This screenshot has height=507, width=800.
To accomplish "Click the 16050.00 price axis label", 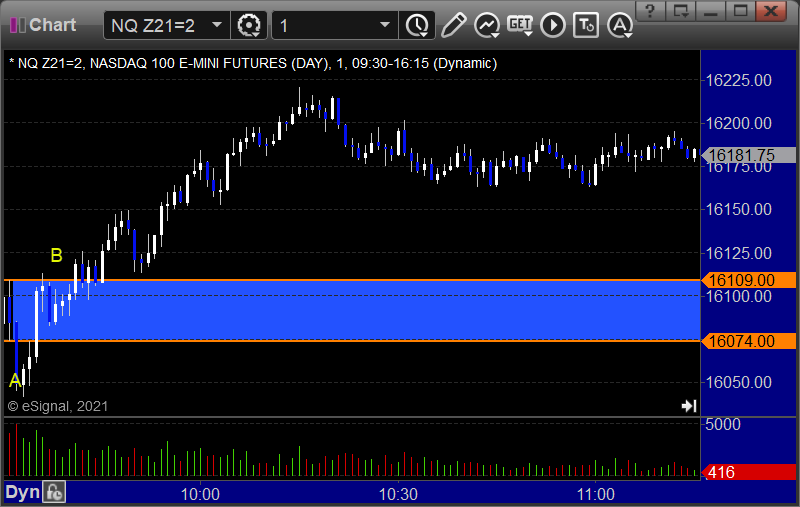I will pos(738,382).
